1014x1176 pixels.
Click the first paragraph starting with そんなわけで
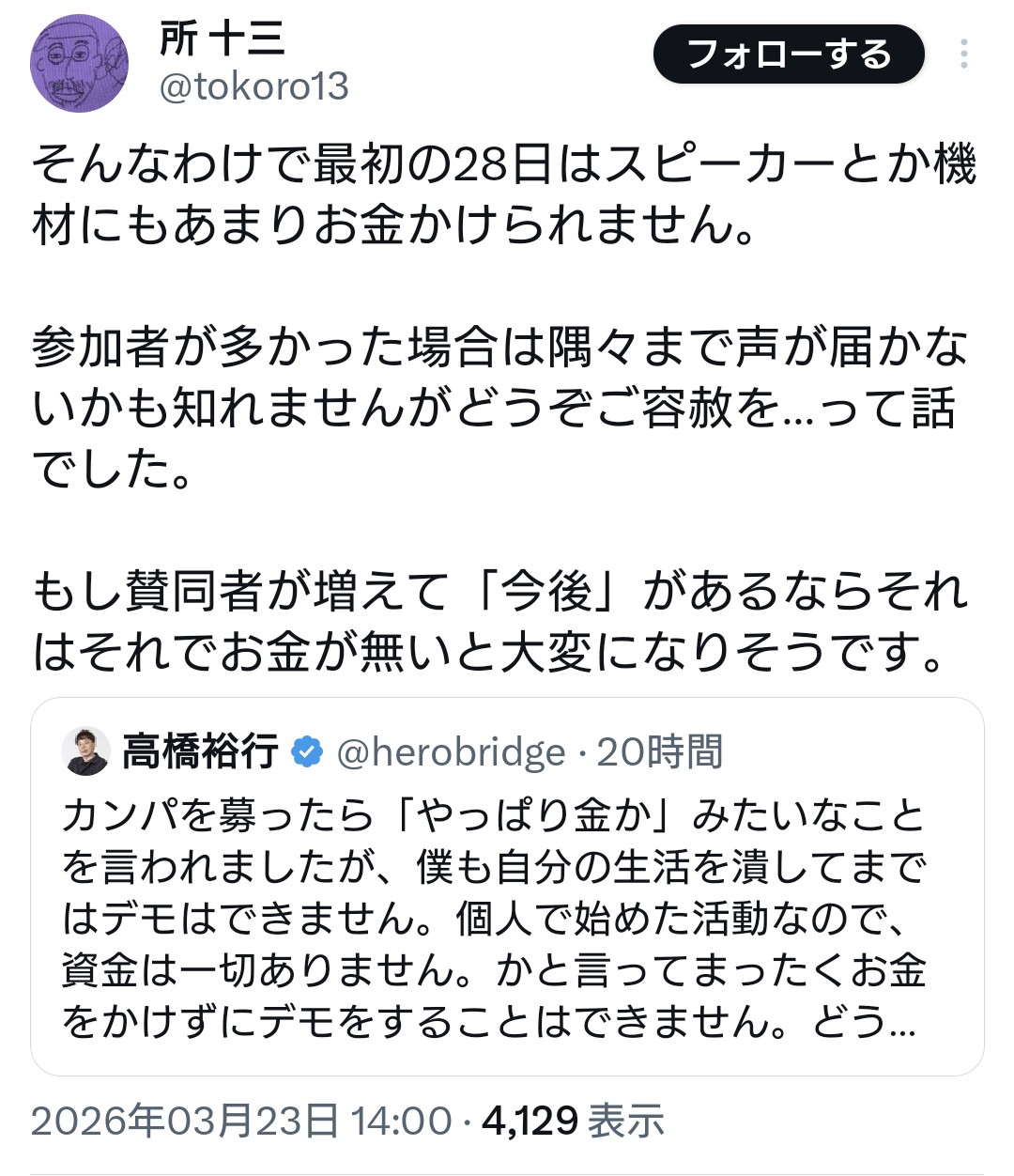(502, 195)
